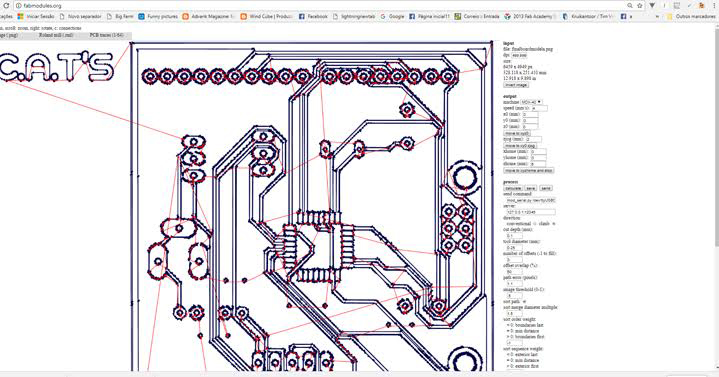This screenshot has width=719, height=377.
Task: Open the '2013 Fab Academy' bookmark
Action: tap(531, 16)
